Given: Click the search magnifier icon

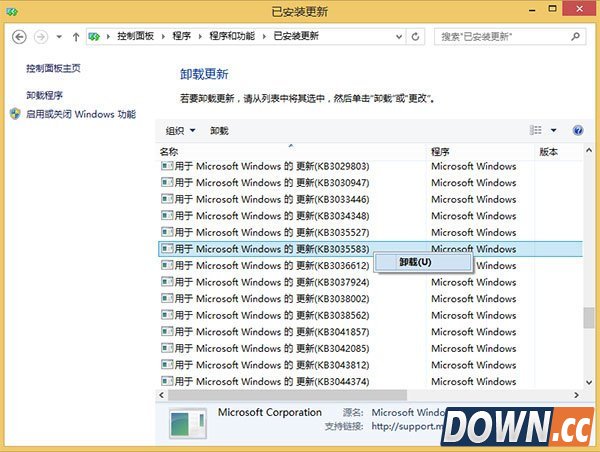Looking at the screenshot, I should 575,37.
